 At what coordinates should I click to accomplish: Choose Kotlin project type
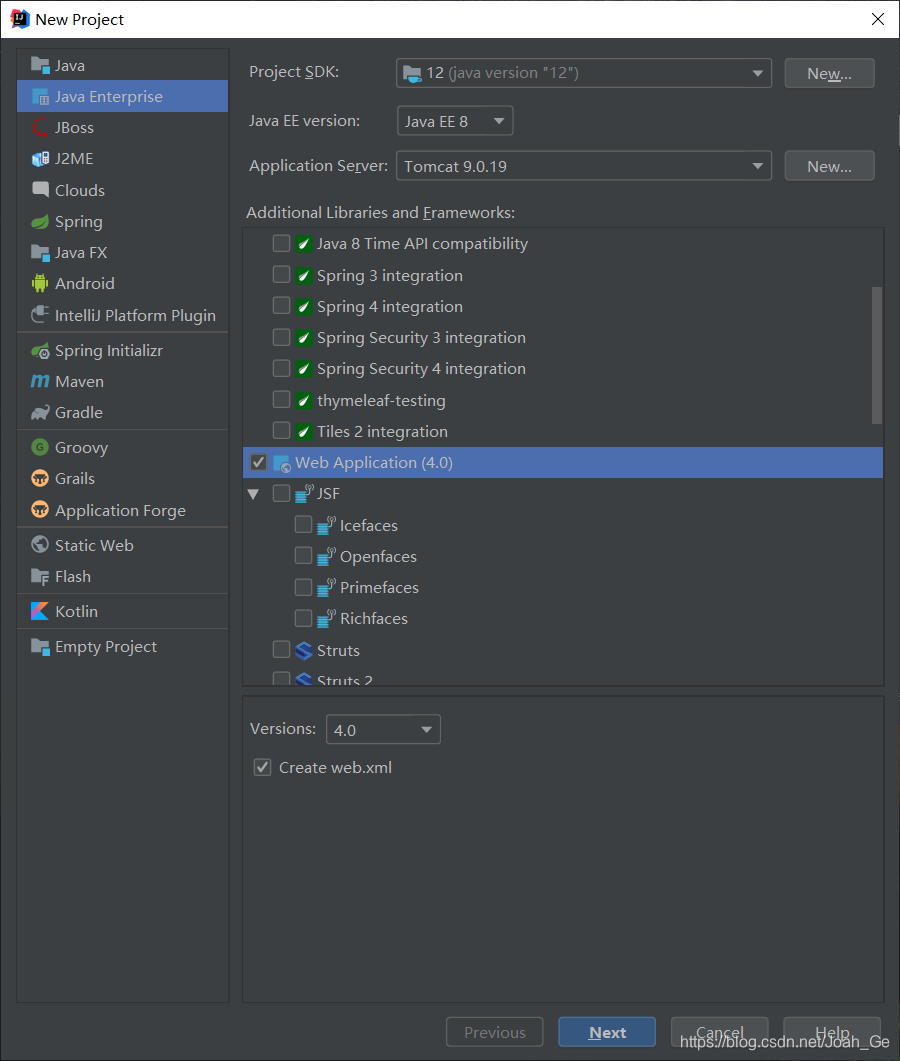click(x=122, y=611)
